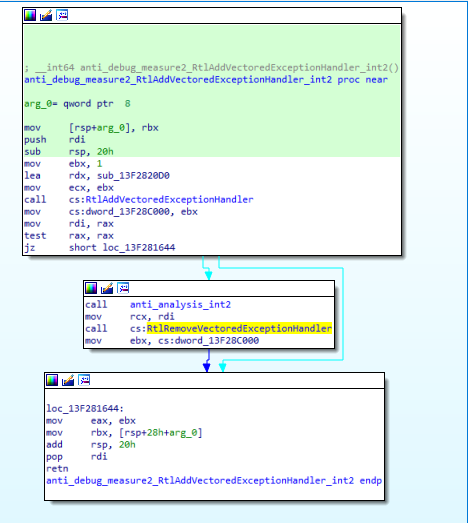
Task: Click mov [rsp+arg_0], rbx instruction
Action: (x=91, y=128)
